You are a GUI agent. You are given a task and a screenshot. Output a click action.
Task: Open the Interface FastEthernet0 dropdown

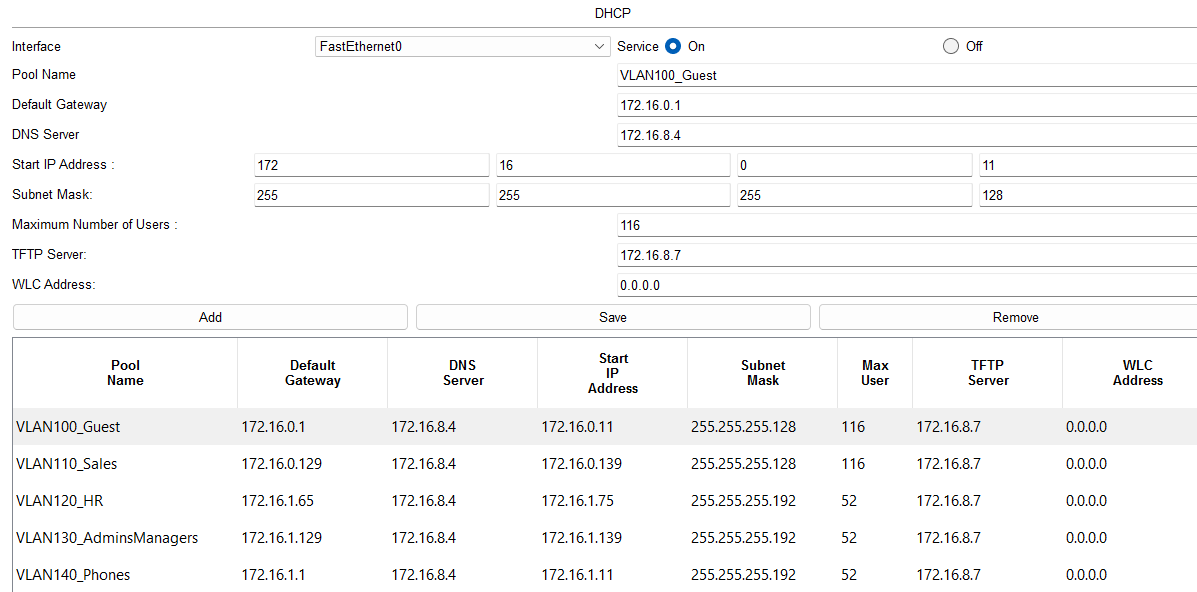coord(462,47)
